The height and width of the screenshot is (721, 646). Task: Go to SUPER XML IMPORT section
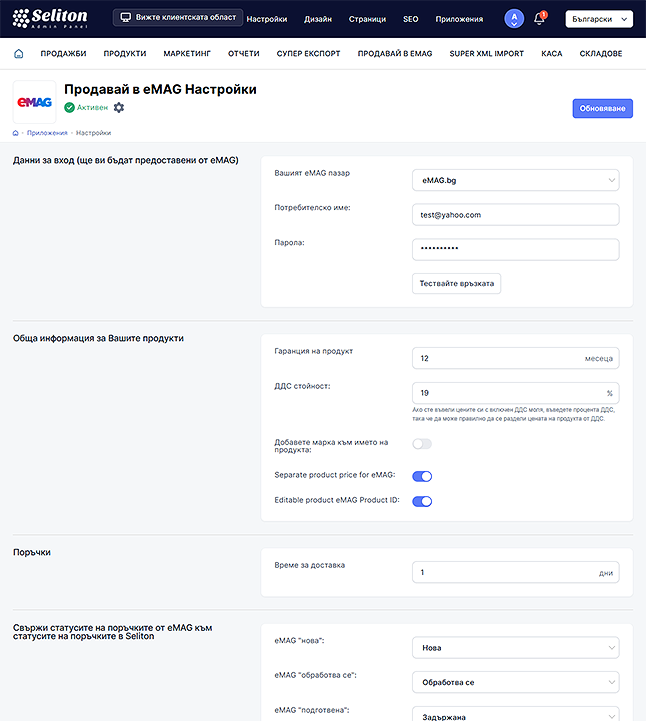(486, 54)
